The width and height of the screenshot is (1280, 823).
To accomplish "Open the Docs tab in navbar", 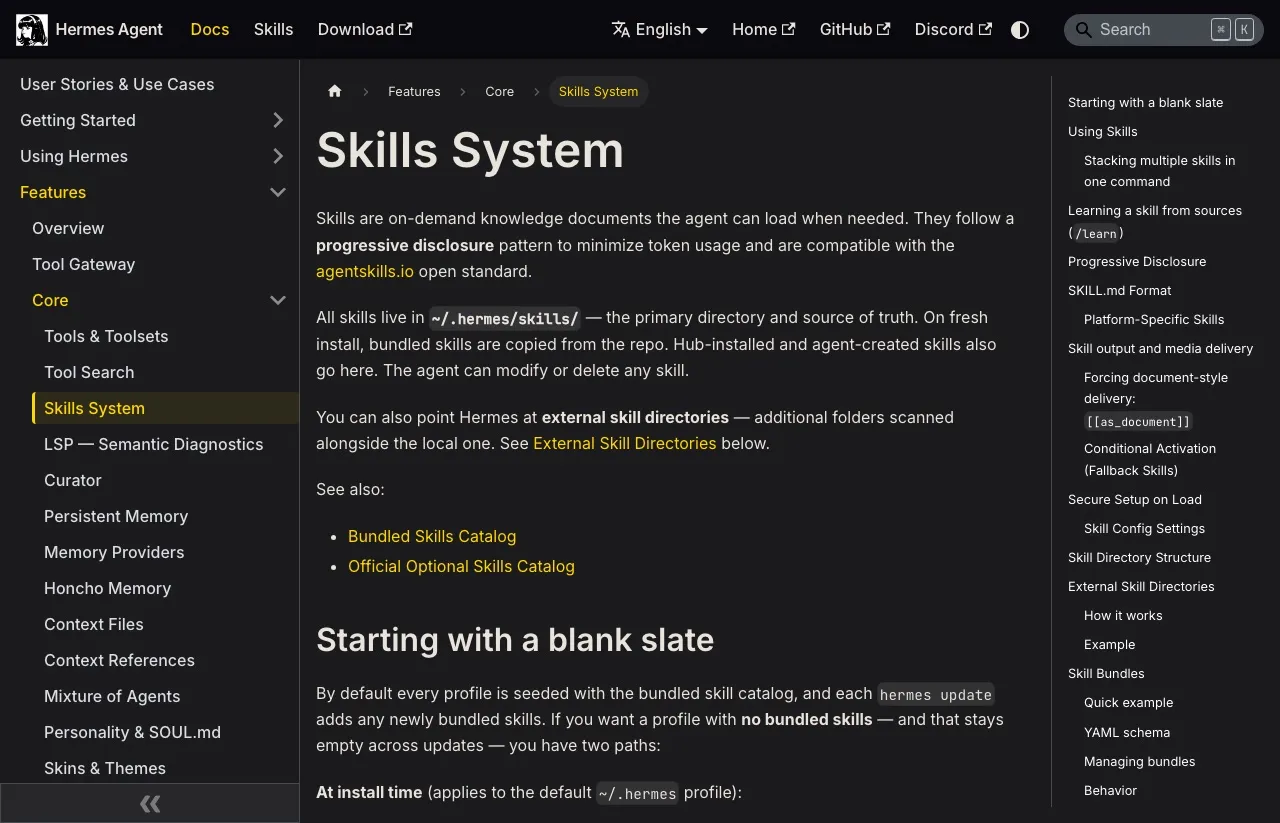I will coord(210,30).
